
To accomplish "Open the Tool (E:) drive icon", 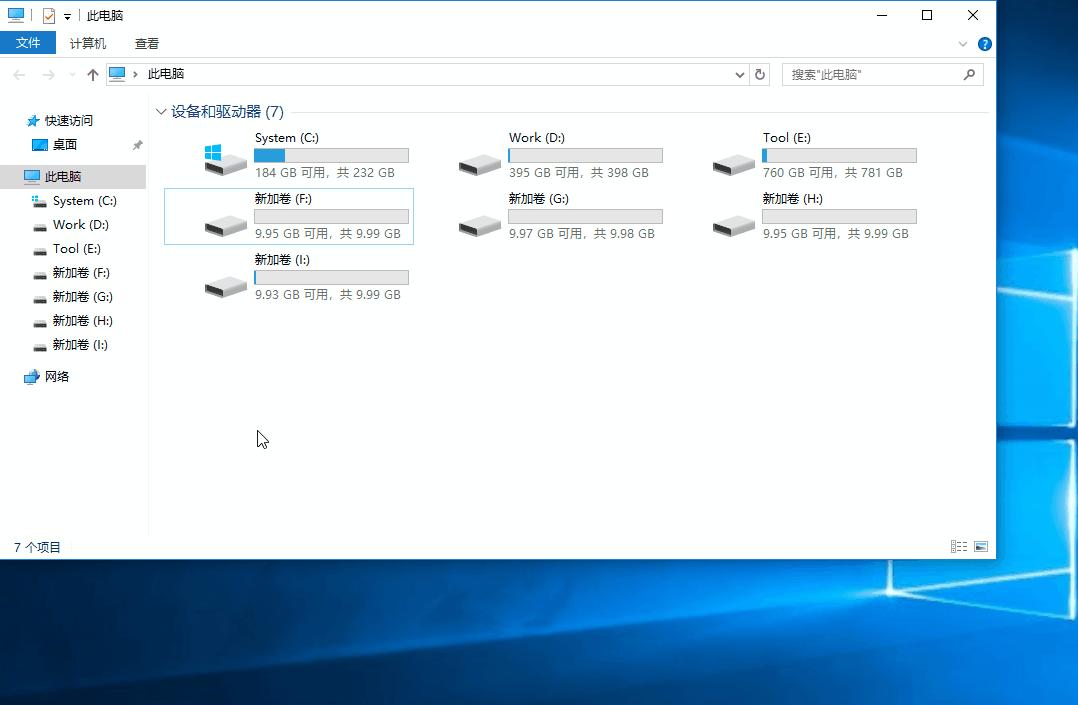I will pos(734,164).
